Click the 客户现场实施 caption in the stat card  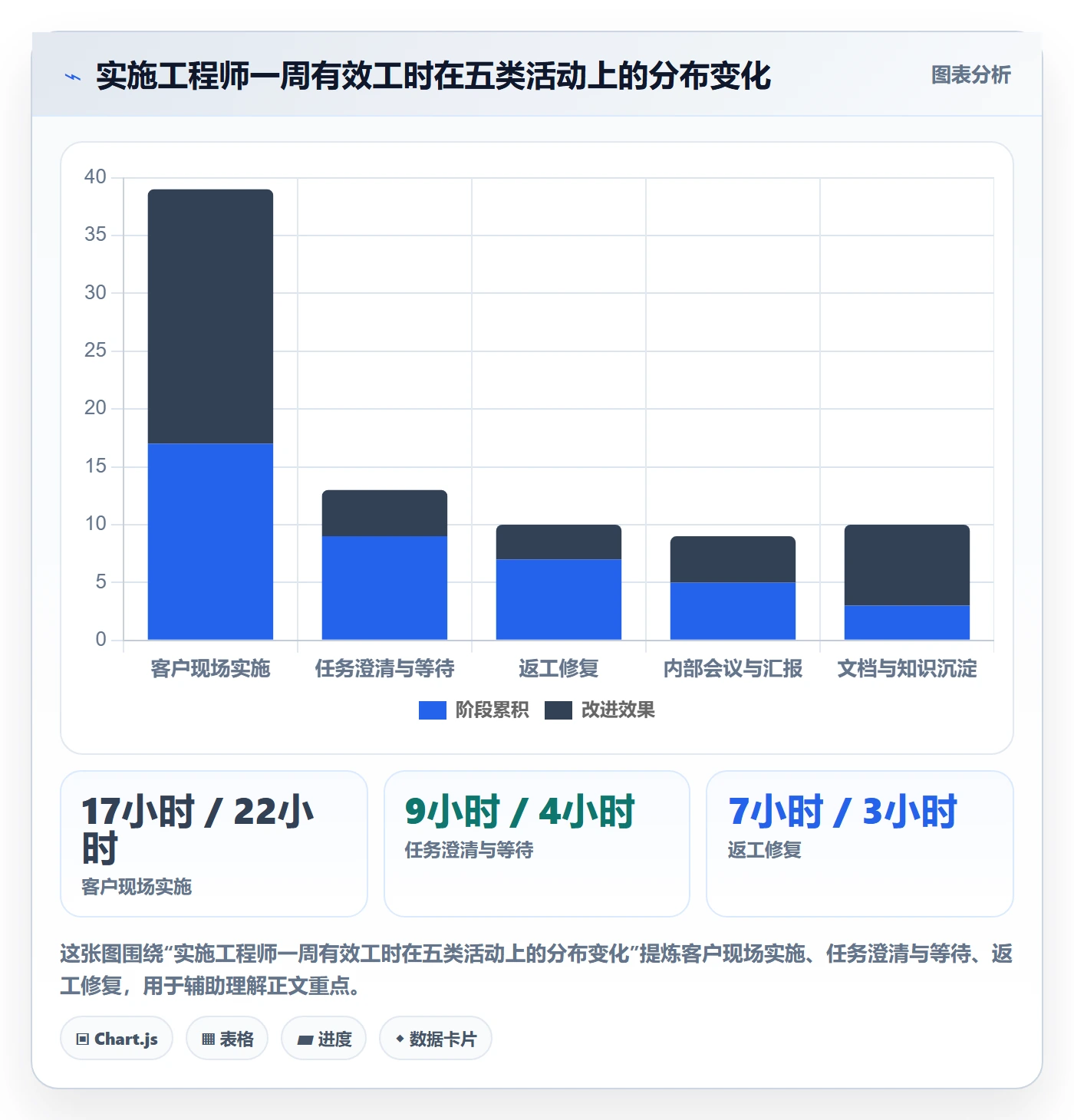[x=137, y=887]
